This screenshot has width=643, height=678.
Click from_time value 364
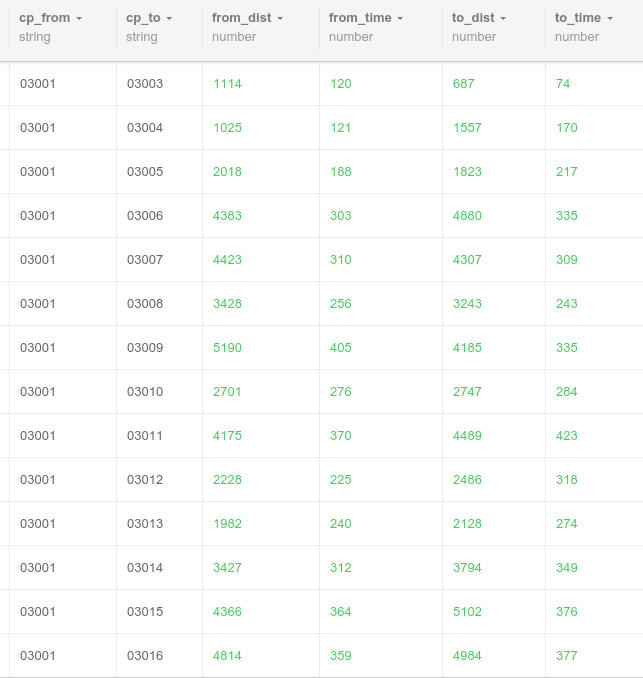[x=341, y=611]
